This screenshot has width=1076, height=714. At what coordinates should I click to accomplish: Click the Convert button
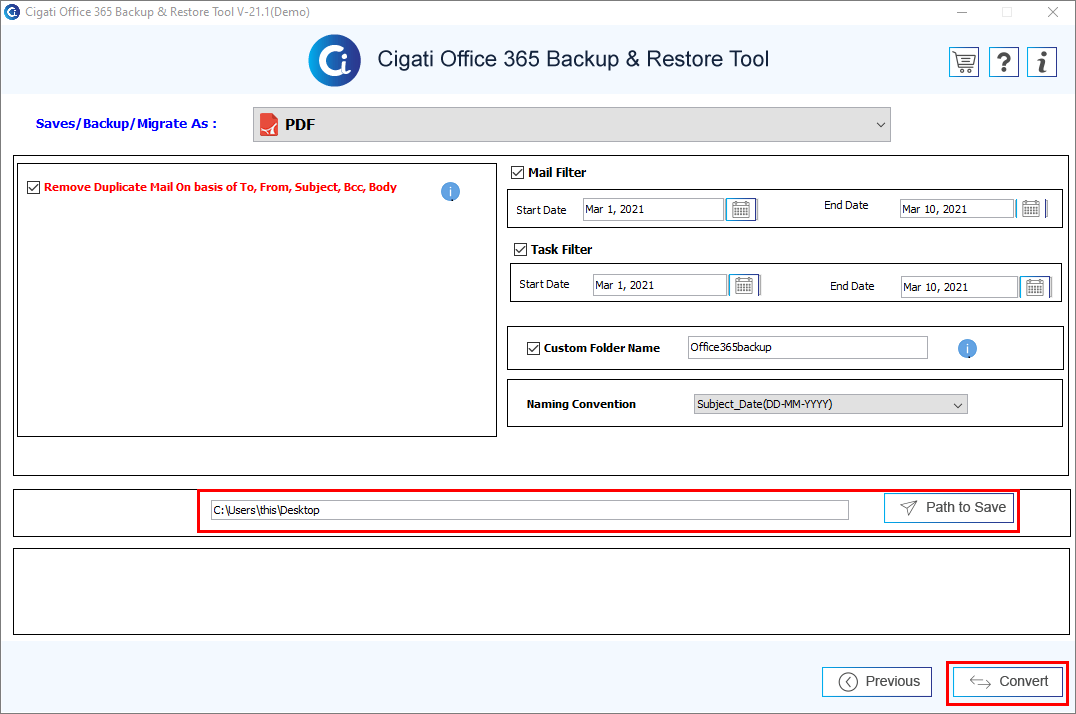(x=1008, y=682)
